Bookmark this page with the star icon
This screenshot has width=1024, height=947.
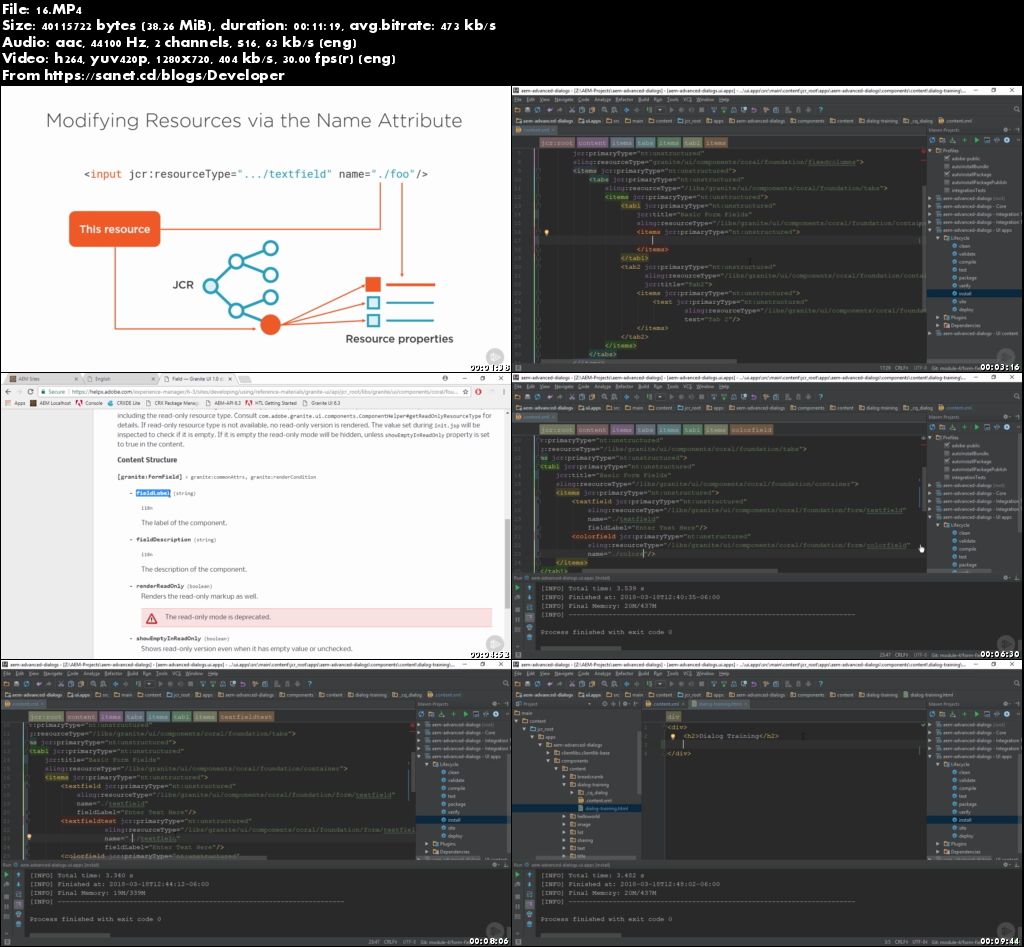pos(466,392)
